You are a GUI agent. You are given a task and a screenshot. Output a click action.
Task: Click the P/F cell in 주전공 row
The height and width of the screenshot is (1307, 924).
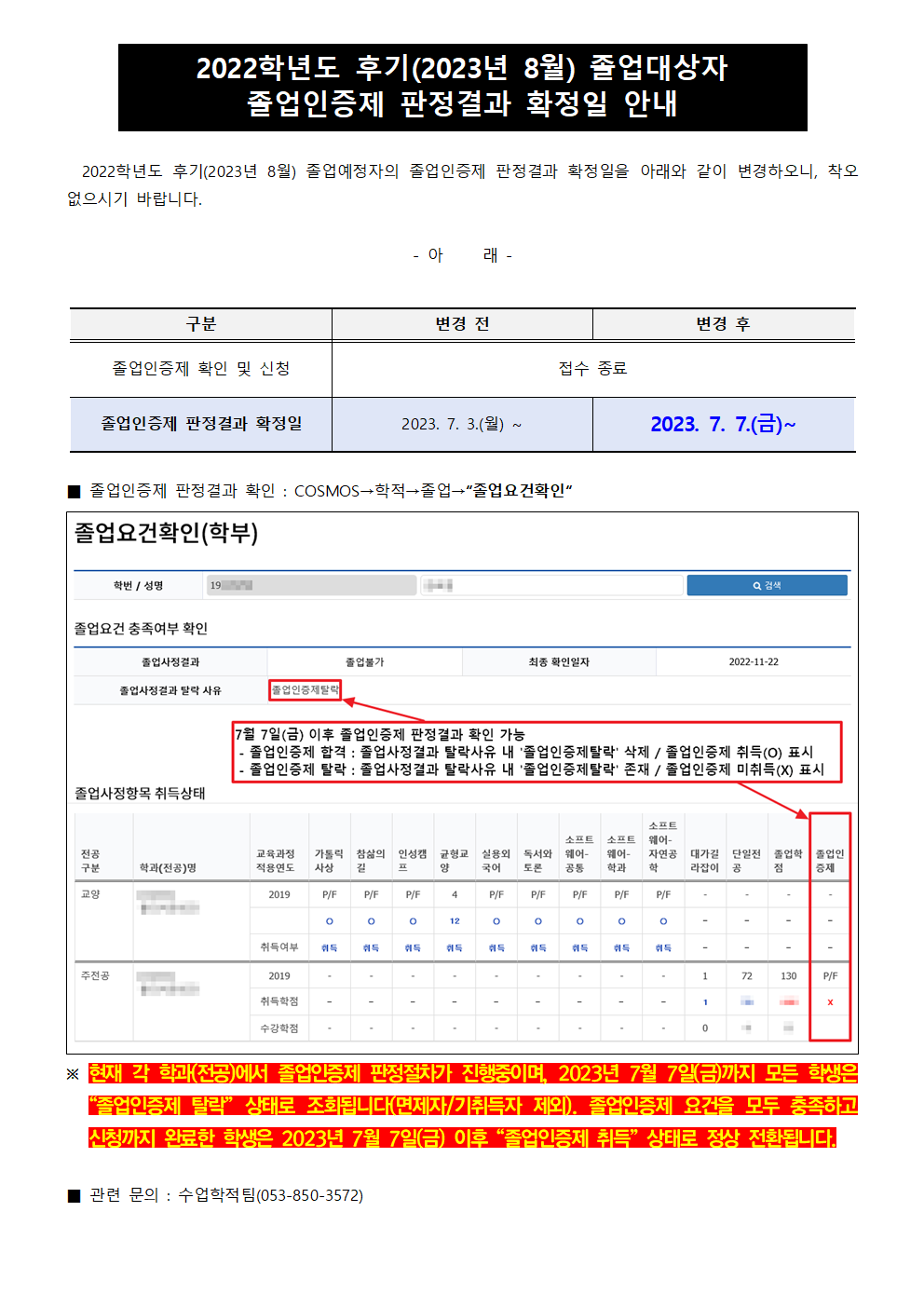pyautogui.click(x=830, y=976)
